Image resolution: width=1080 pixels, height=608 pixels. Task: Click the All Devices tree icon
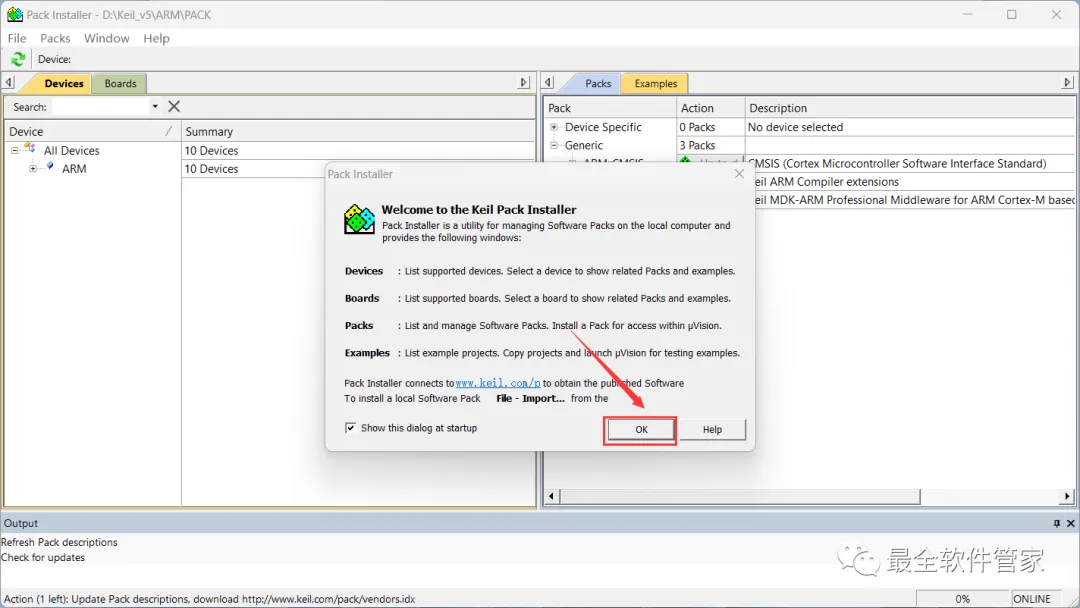point(30,149)
